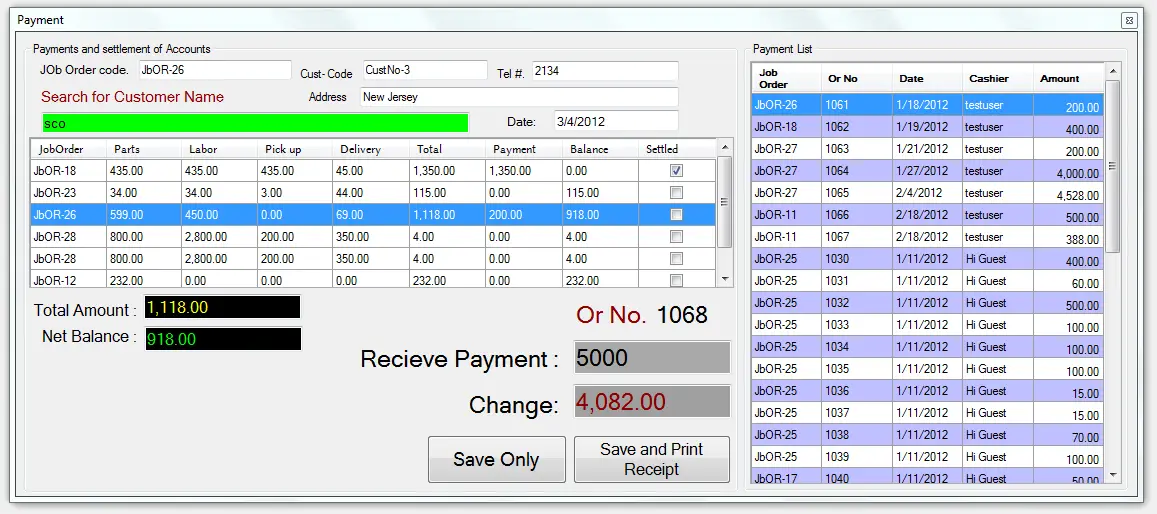This screenshot has width=1157, height=514.
Task: Click the Balance column header
Action: [601, 149]
